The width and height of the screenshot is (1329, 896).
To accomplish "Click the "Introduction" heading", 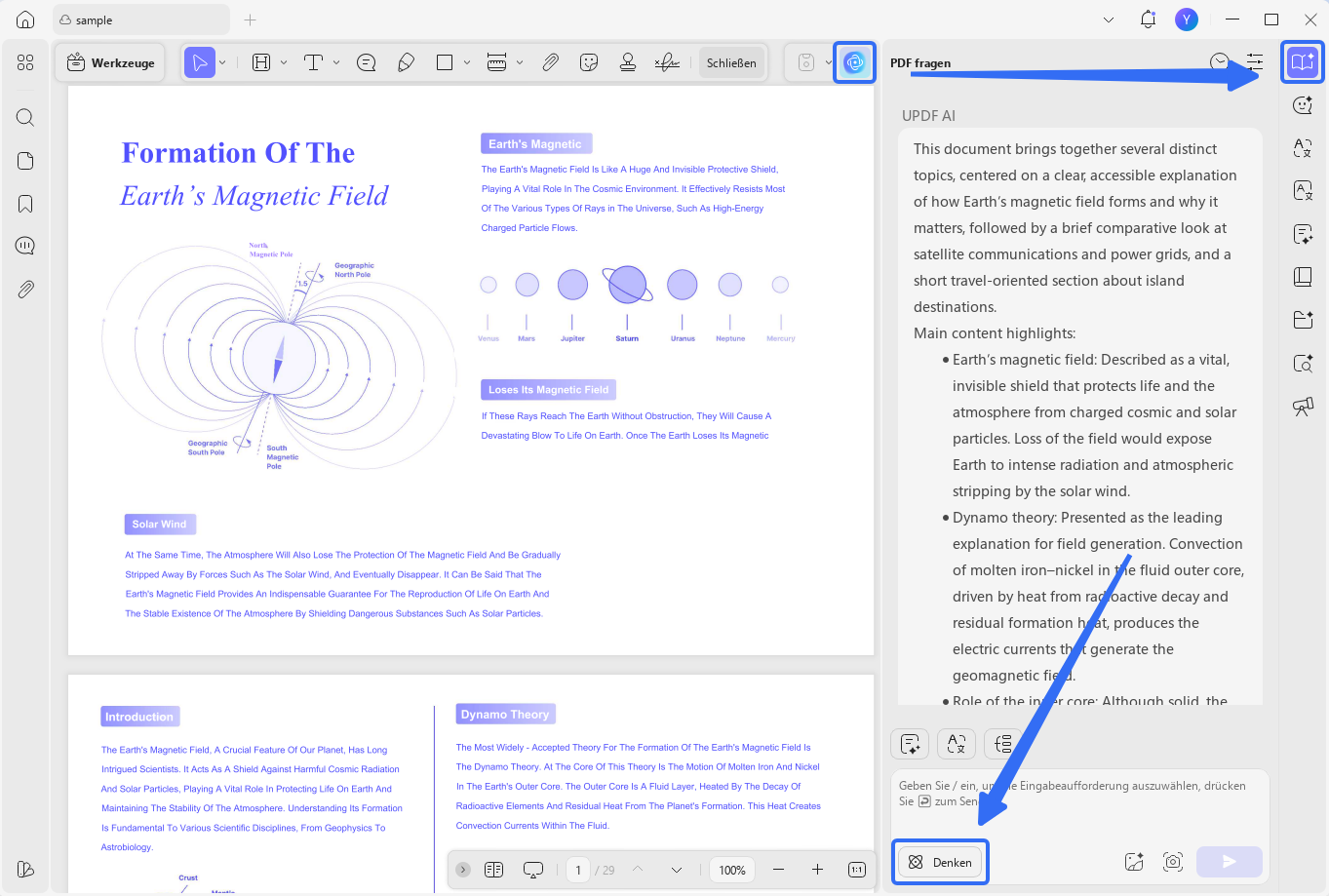I will 139,717.
